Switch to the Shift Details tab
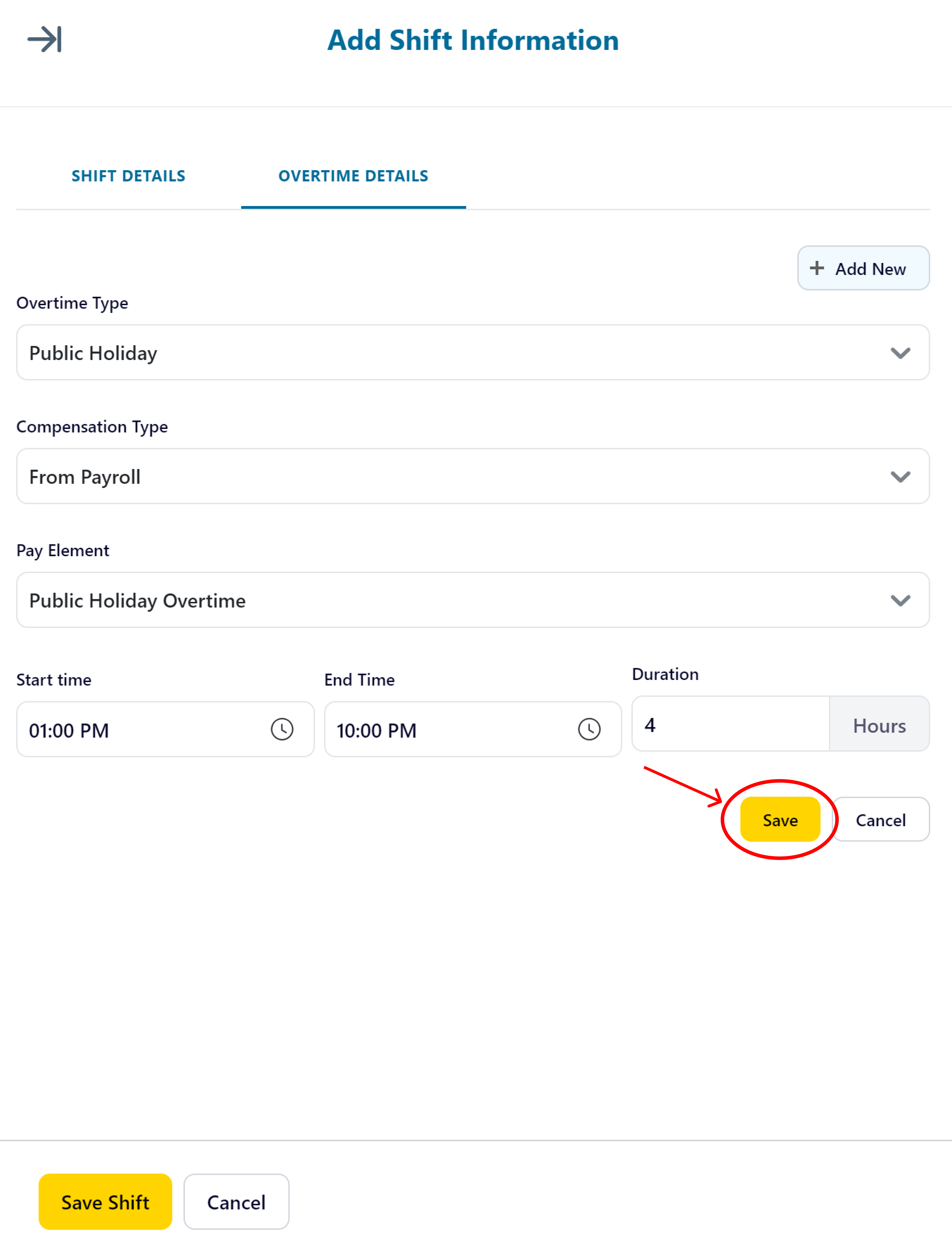This screenshot has height=1246, width=952. tap(129, 176)
